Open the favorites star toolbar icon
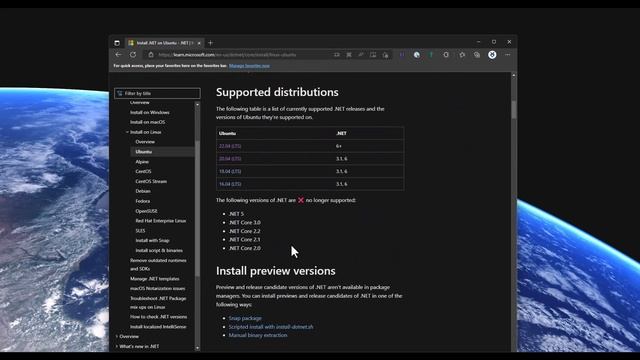Screen dimensions: 640x360 click(462, 55)
